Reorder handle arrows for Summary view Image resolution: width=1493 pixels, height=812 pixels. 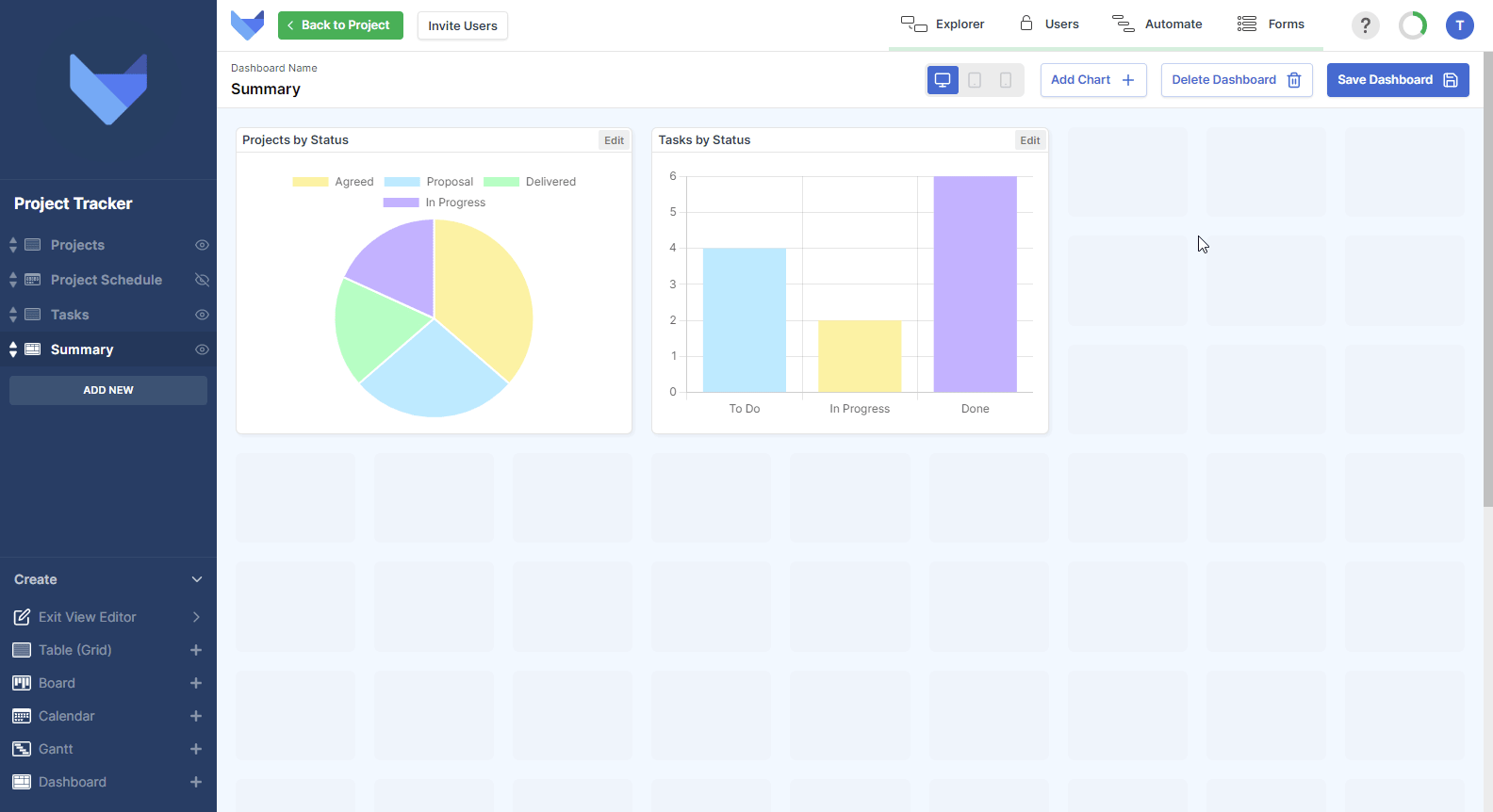13,349
